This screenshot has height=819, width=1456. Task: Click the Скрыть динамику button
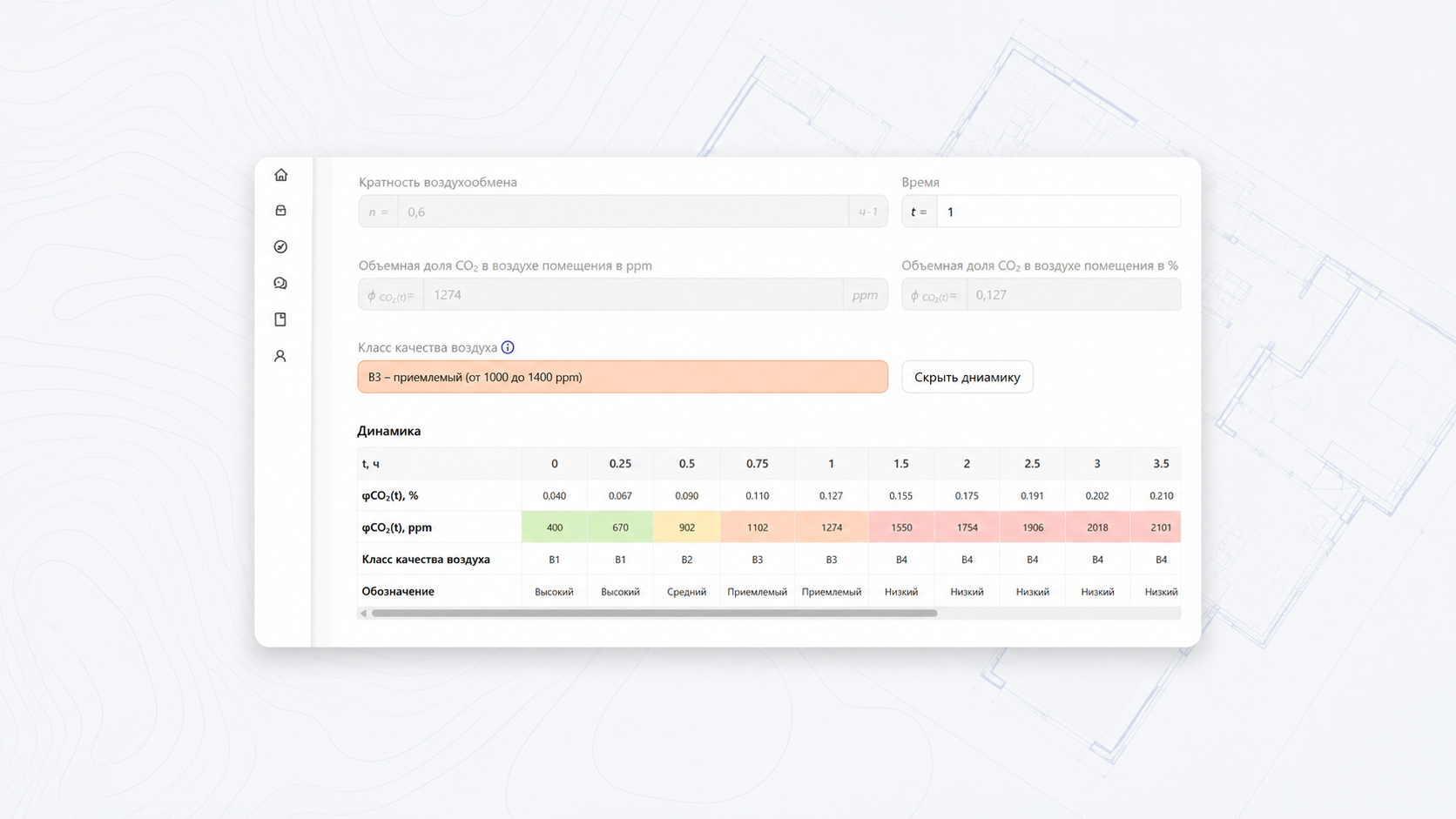(967, 377)
